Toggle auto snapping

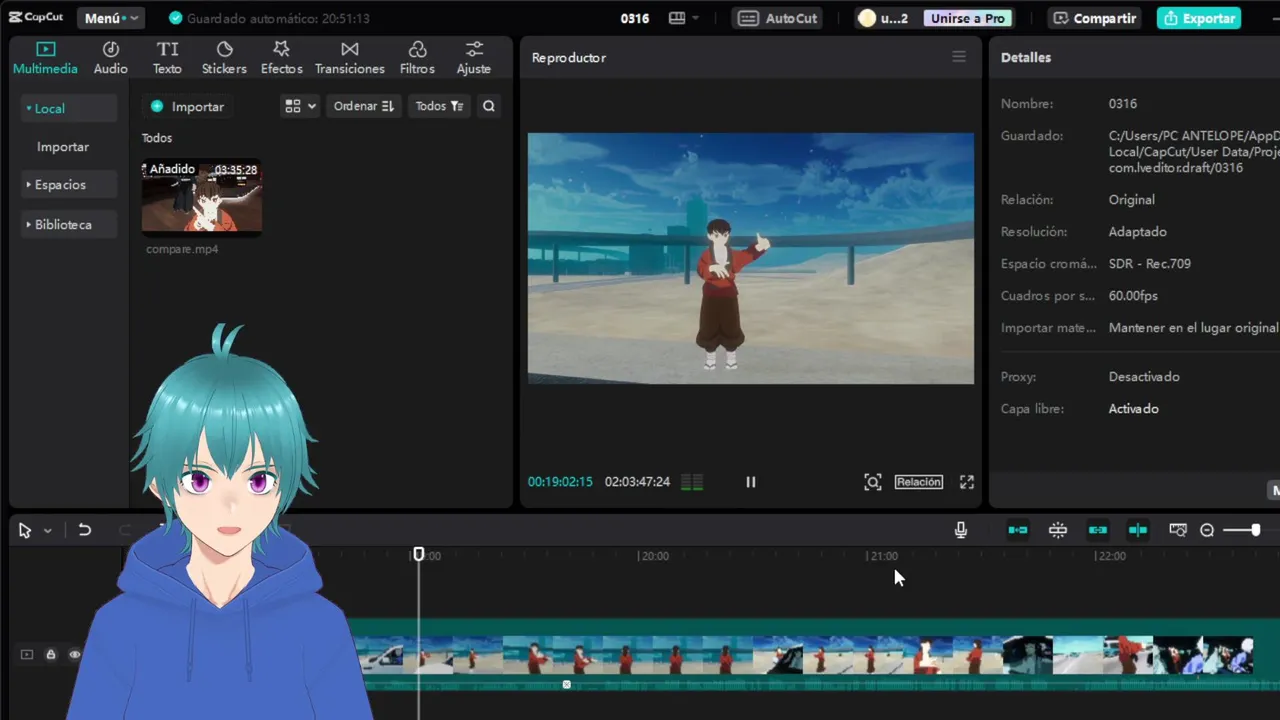point(1058,530)
